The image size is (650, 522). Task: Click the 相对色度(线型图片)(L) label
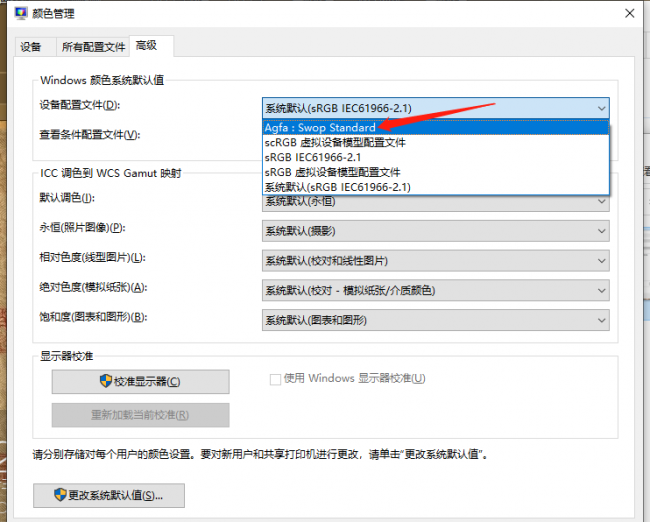click(x=92, y=257)
